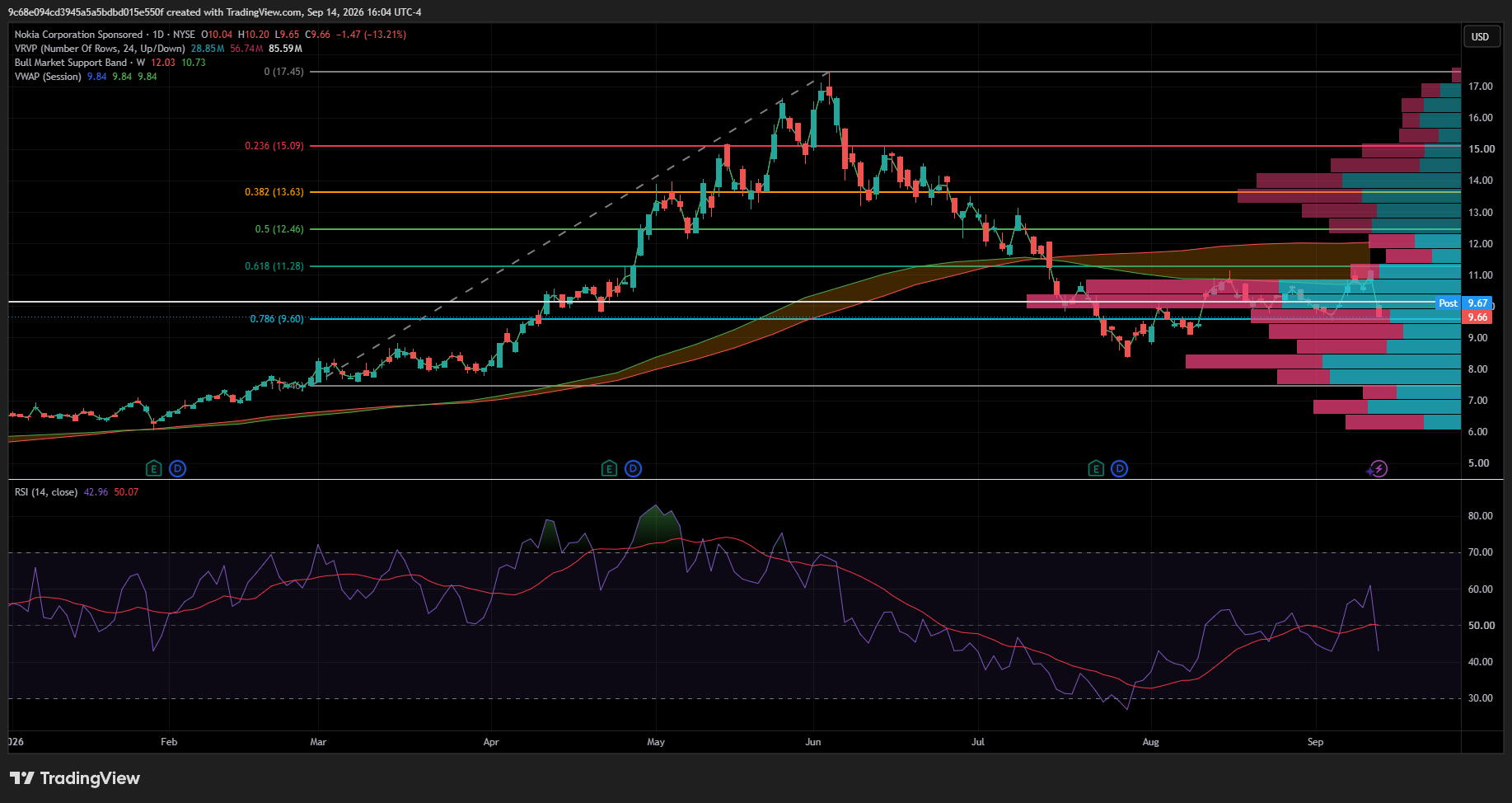Screen dimensions: 1512x803
Task: Click the Fibonacci 0.236 (15.09) level label
Action: coord(274,146)
